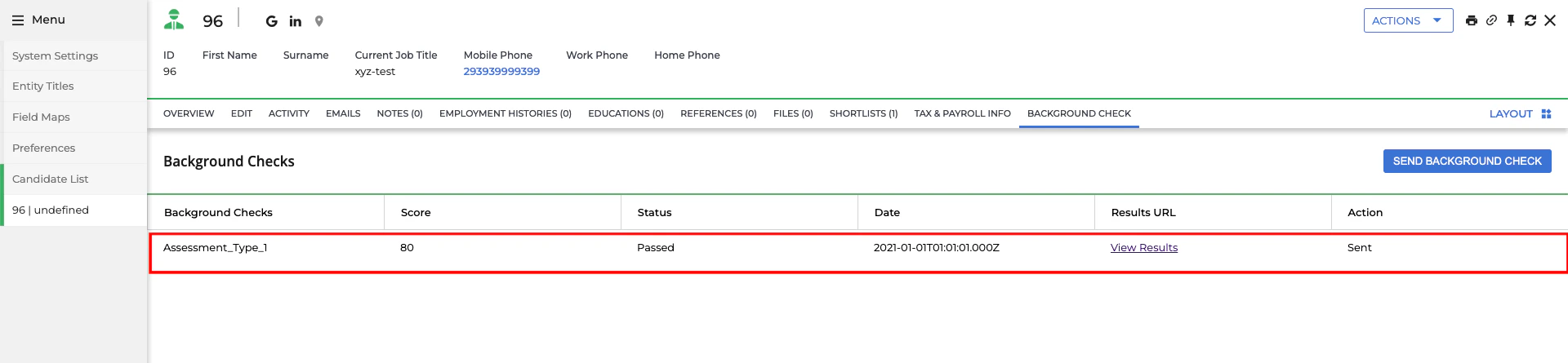Click the green candidate avatar icon
The height and width of the screenshot is (363, 1568).
[174, 20]
